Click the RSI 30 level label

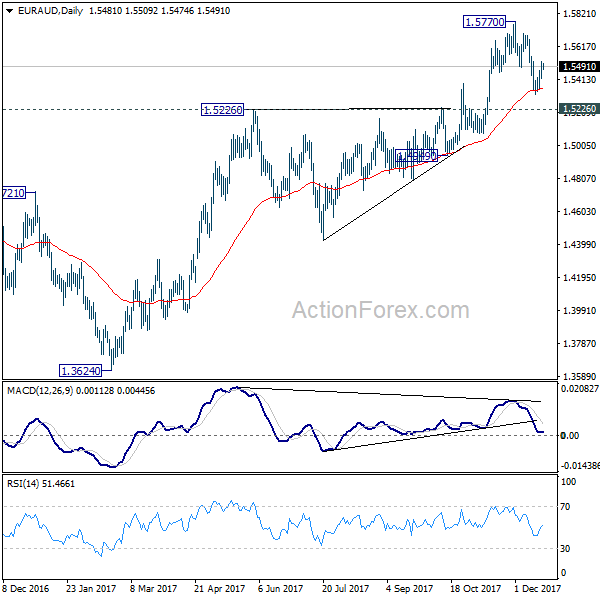click(565, 548)
